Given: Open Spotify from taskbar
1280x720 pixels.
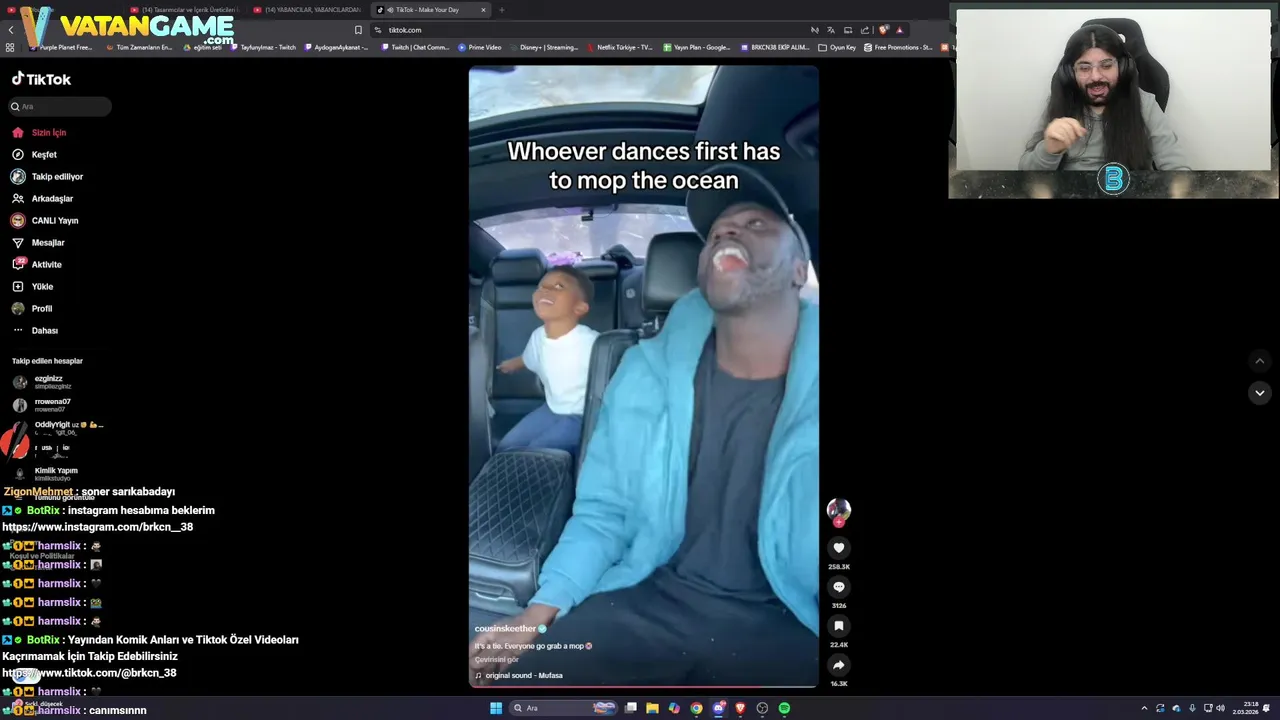Looking at the screenshot, I should [784, 708].
